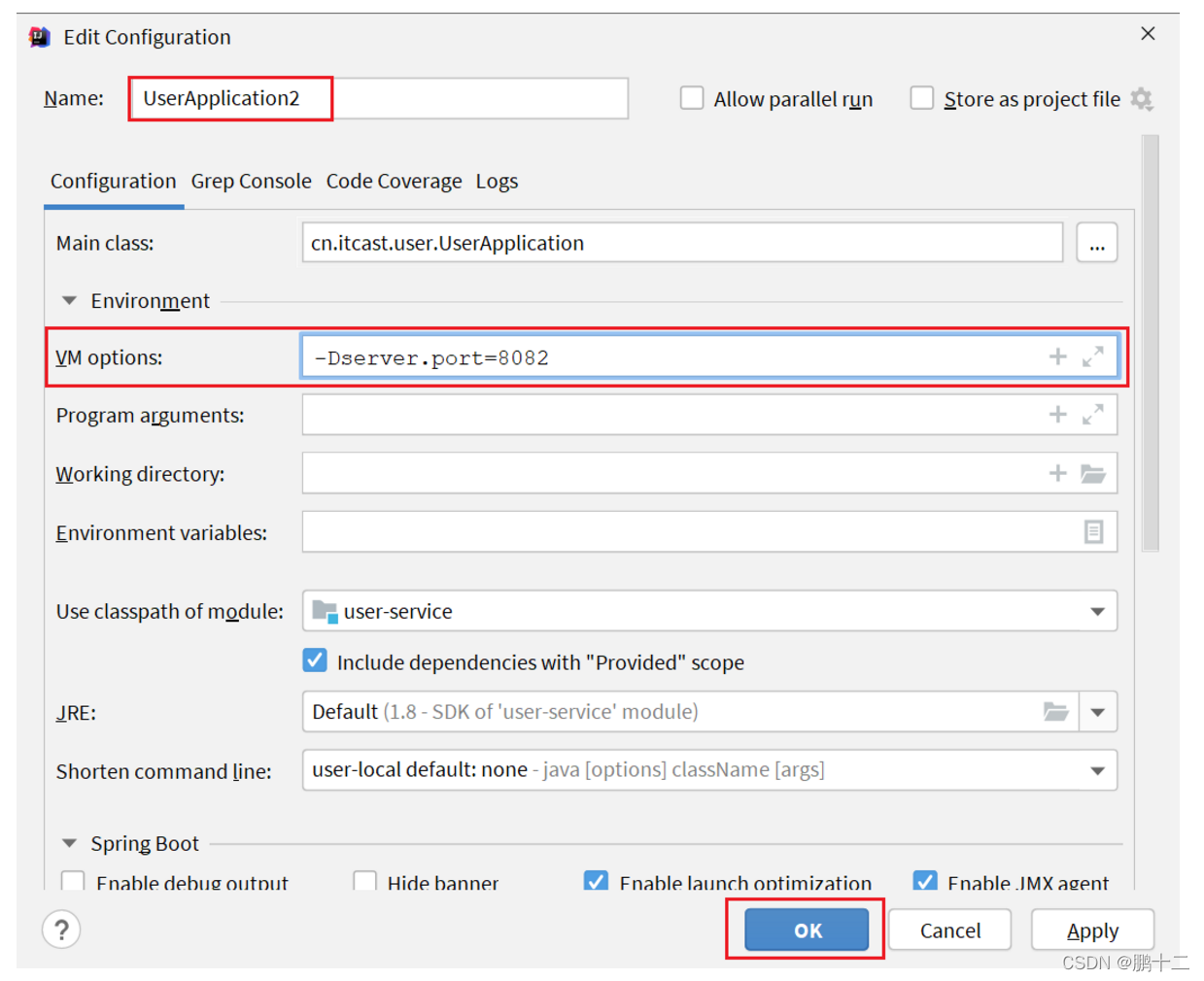Uncheck Include dependencies with Provided scope
1204x981 pixels.
(315, 661)
